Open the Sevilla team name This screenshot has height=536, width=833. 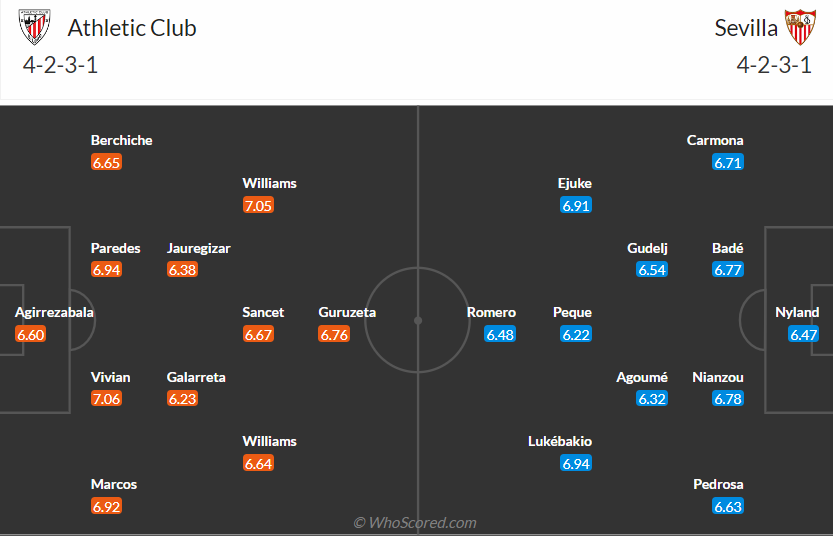tap(746, 28)
